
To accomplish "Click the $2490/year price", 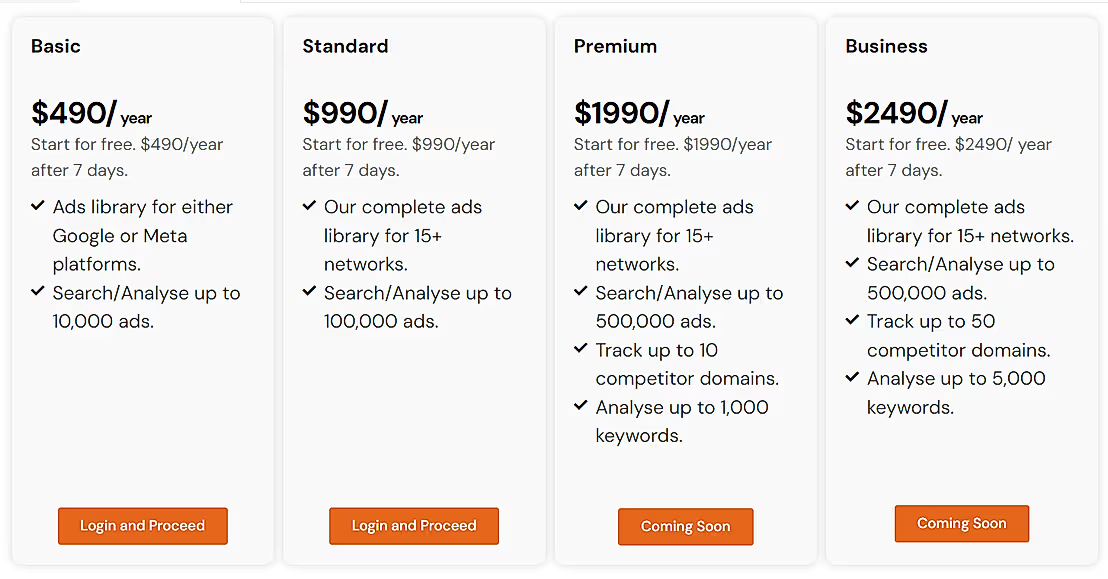I will coord(914,113).
